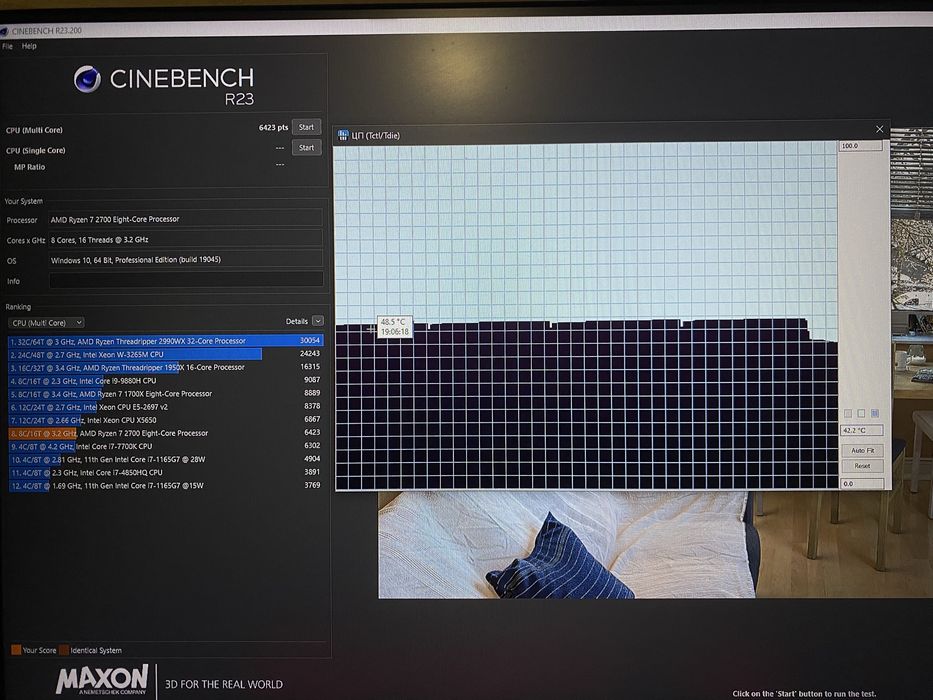
Task: Click the Cores x GHz field value
Action: tap(186, 239)
